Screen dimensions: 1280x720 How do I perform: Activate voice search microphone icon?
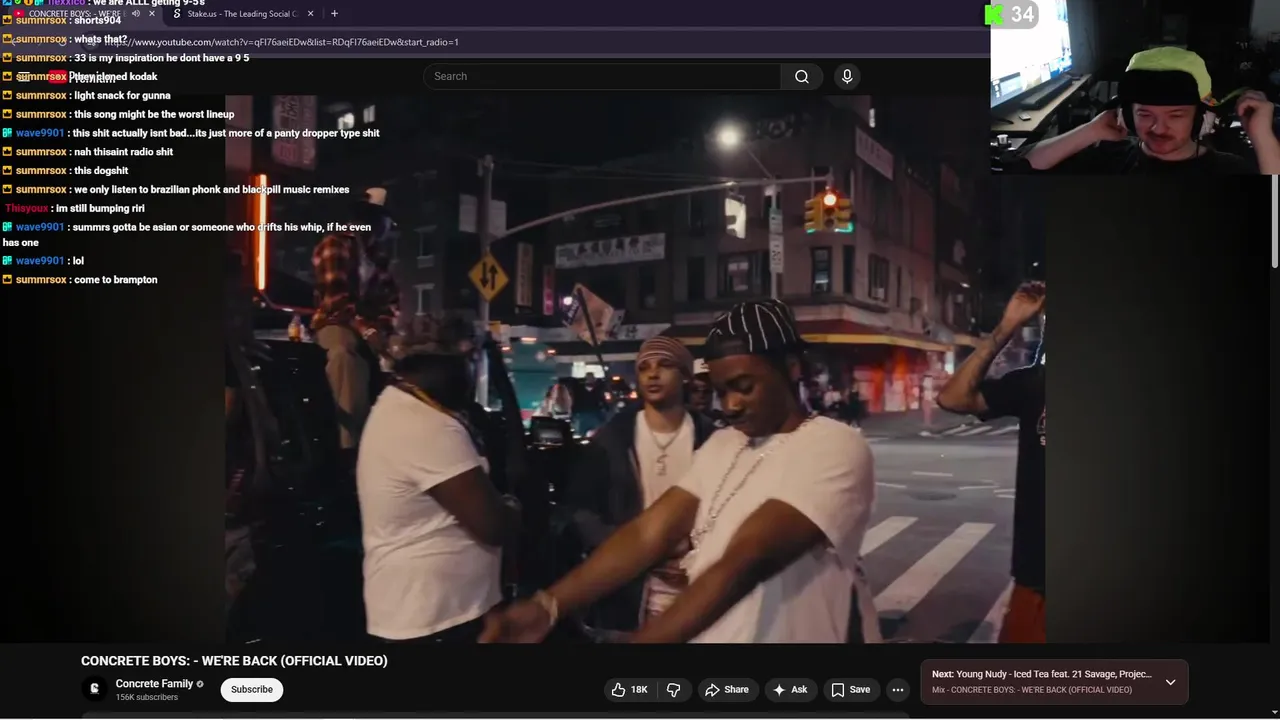pyautogui.click(x=847, y=76)
